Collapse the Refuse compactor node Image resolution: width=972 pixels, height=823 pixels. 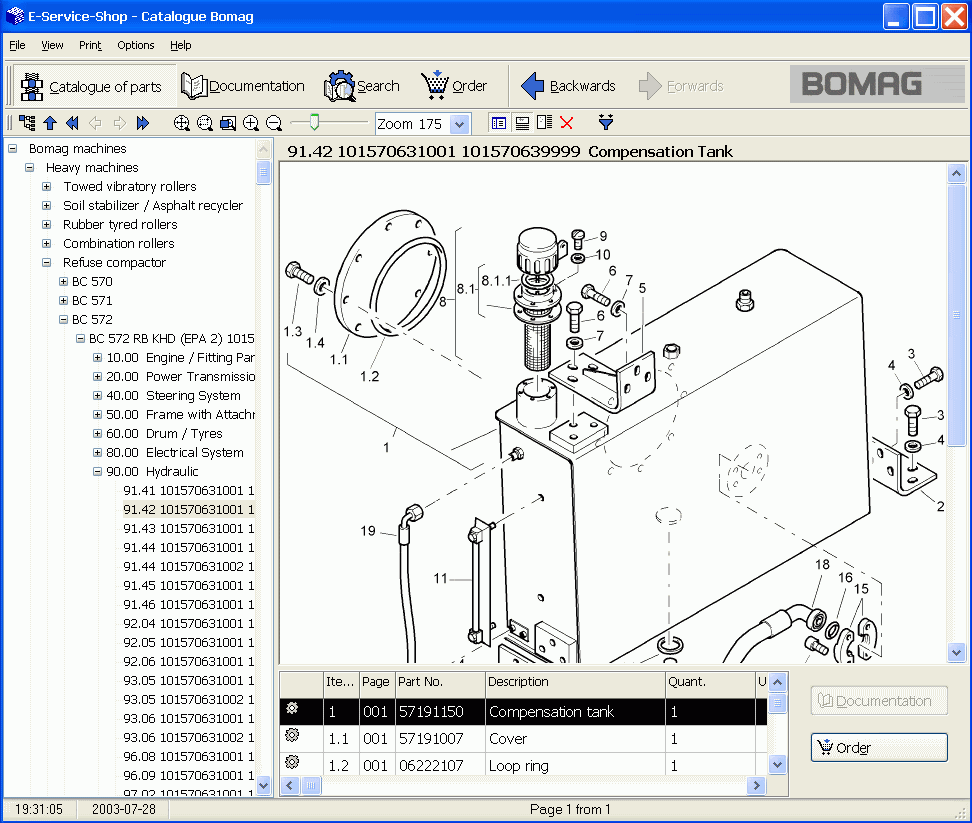46,263
